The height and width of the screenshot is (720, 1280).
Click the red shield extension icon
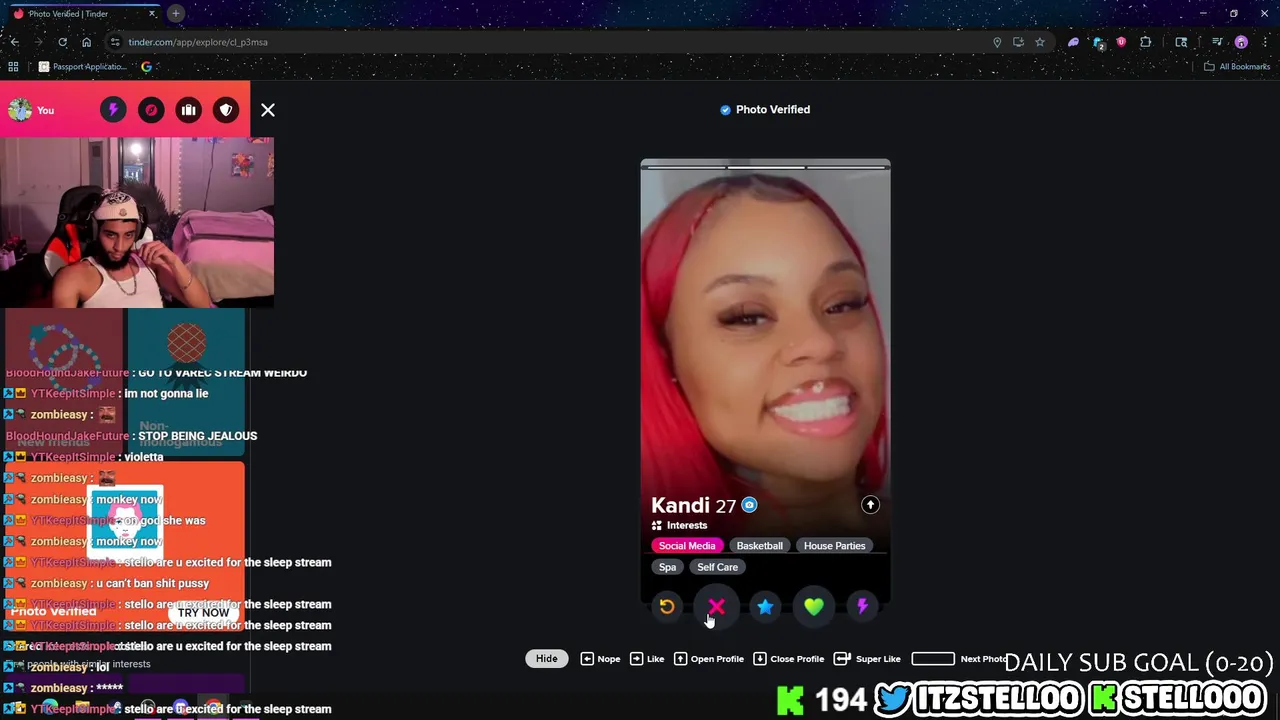coord(1121,42)
